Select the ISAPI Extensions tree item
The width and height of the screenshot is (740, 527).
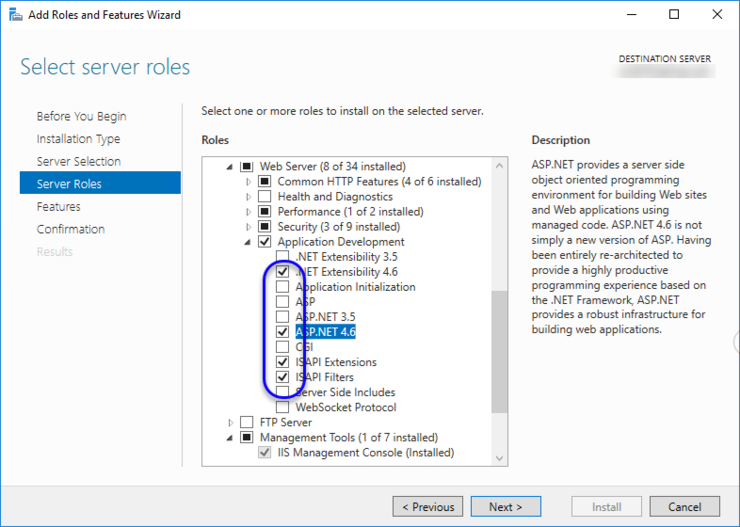(x=336, y=362)
